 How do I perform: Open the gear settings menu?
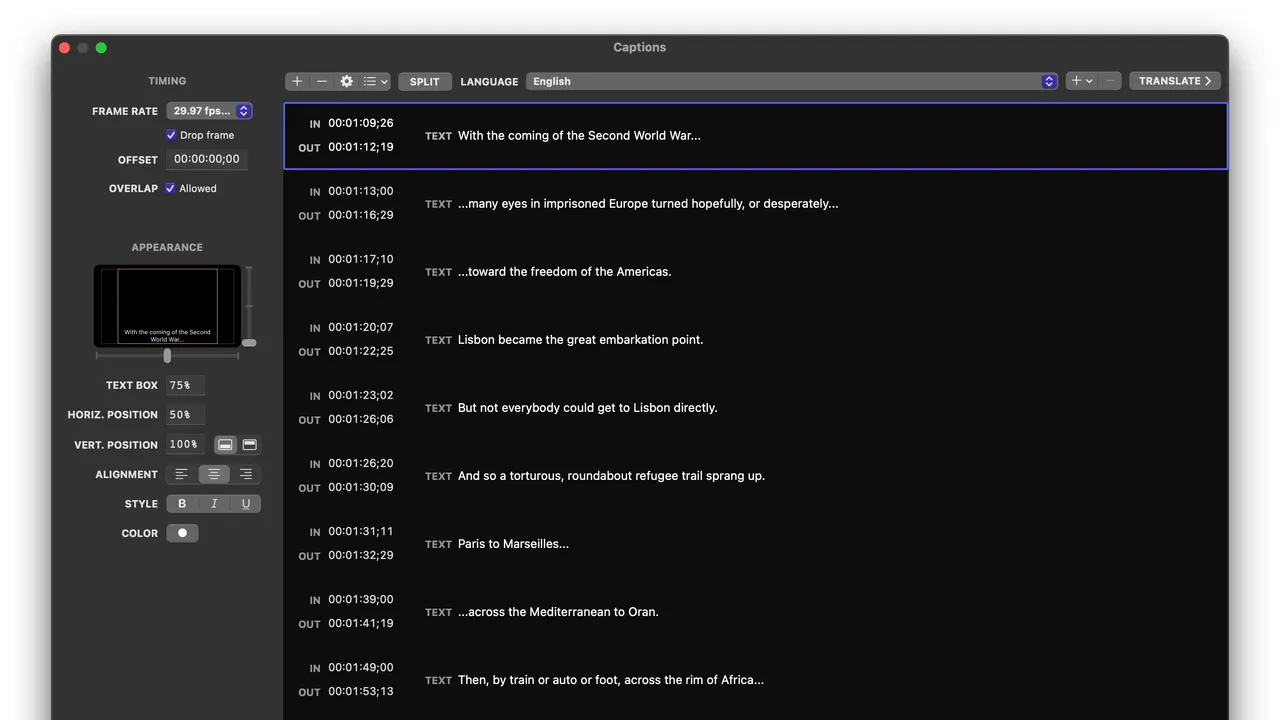(x=347, y=81)
